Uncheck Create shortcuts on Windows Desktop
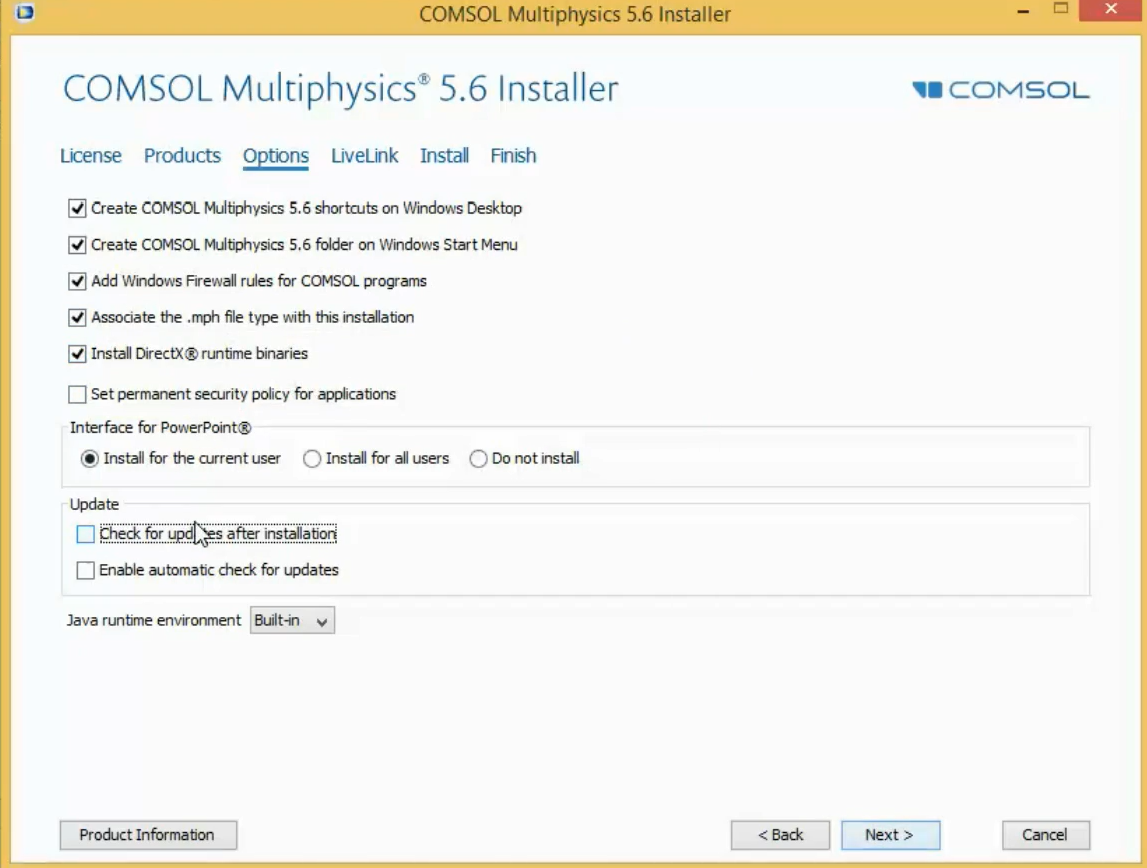The width and height of the screenshot is (1147, 868). (x=77, y=208)
